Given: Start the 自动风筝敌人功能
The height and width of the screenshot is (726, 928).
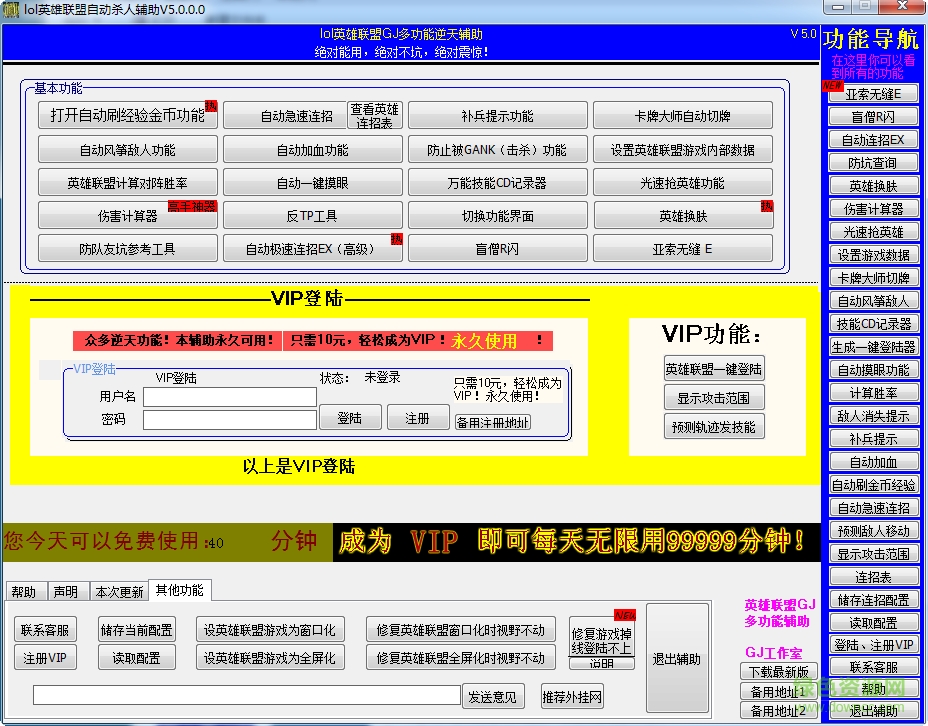Looking at the screenshot, I should pos(127,148).
